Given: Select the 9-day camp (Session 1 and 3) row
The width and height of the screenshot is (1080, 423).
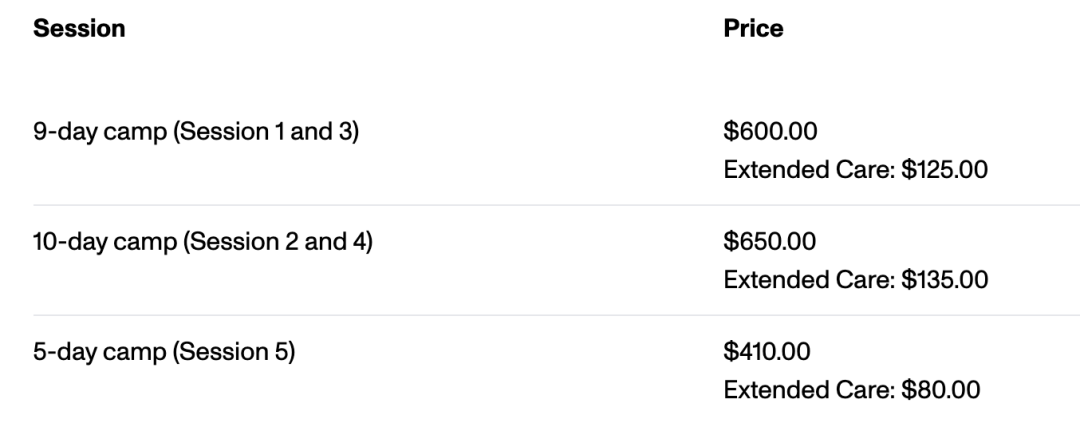Looking at the screenshot, I should (x=557, y=150).
